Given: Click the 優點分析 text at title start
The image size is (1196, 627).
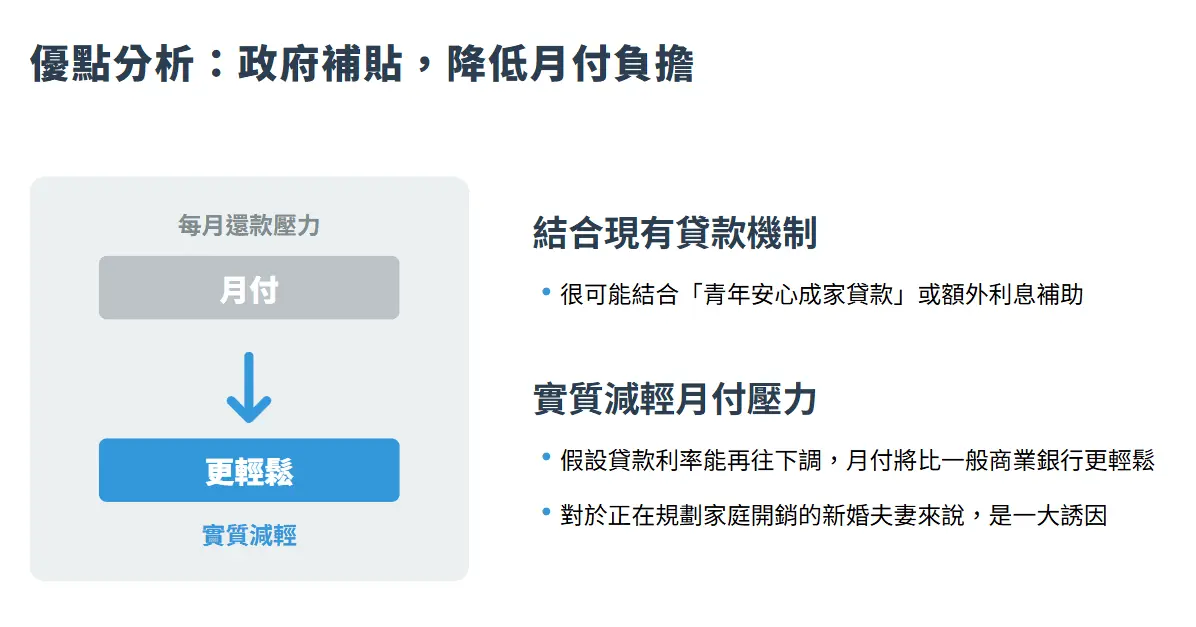Looking at the screenshot, I should [x=112, y=63].
